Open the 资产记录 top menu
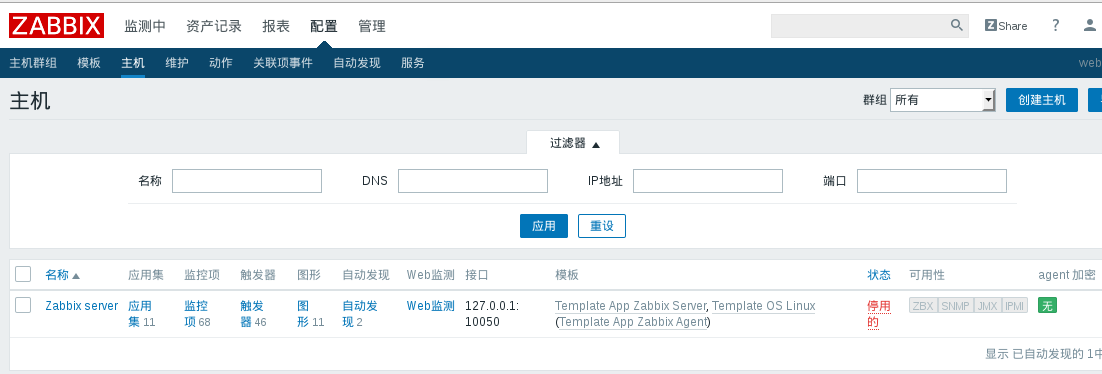The height and width of the screenshot is (374, 1102). tap(214, 27)
